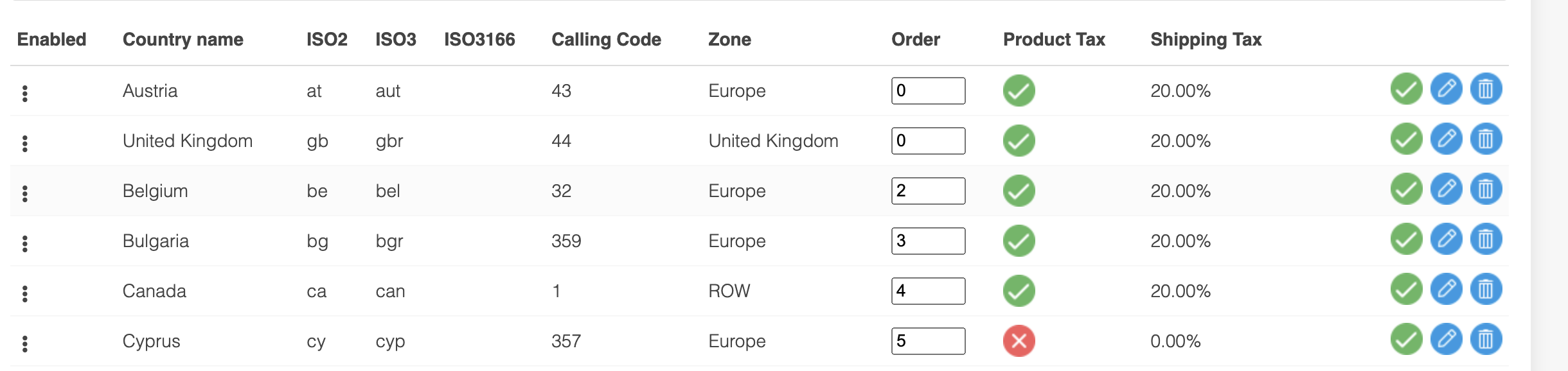
Task: Click the Shipping Tax column header
Action: click(1206, 40)
